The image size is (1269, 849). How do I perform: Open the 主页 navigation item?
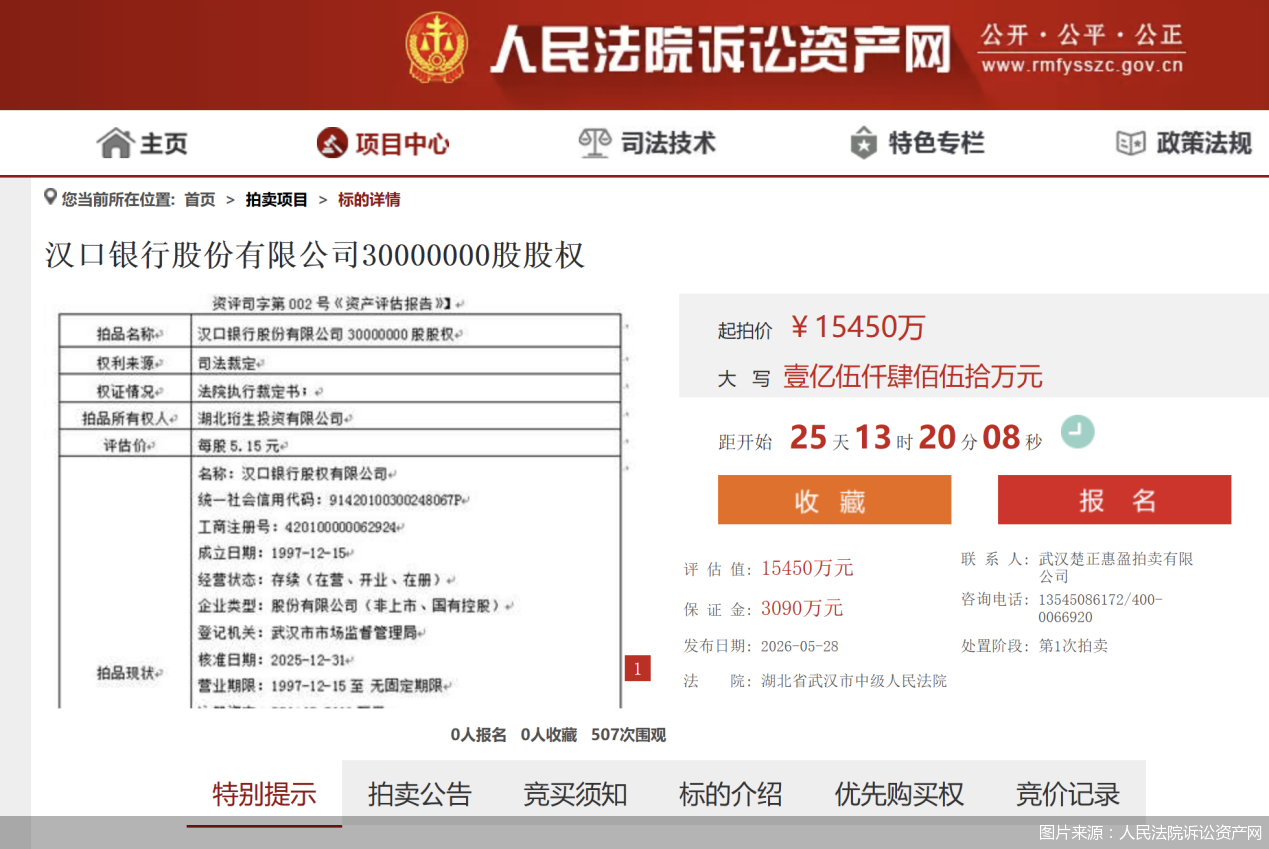143,144
